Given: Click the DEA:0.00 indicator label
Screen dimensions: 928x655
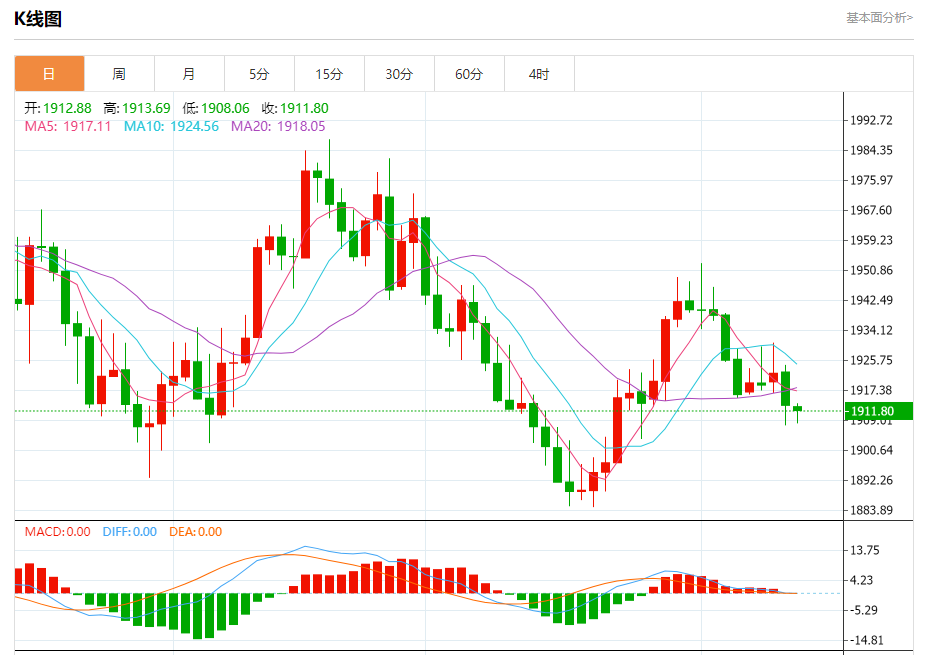Looking at the screenshot, I should [x=195, y=532].
